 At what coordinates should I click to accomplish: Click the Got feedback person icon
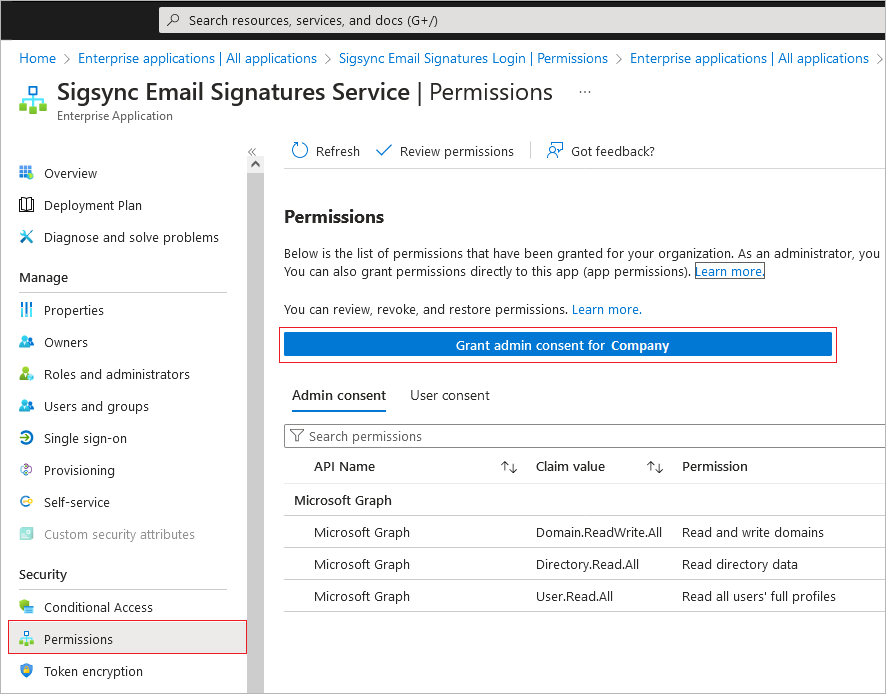click(555, 150)
